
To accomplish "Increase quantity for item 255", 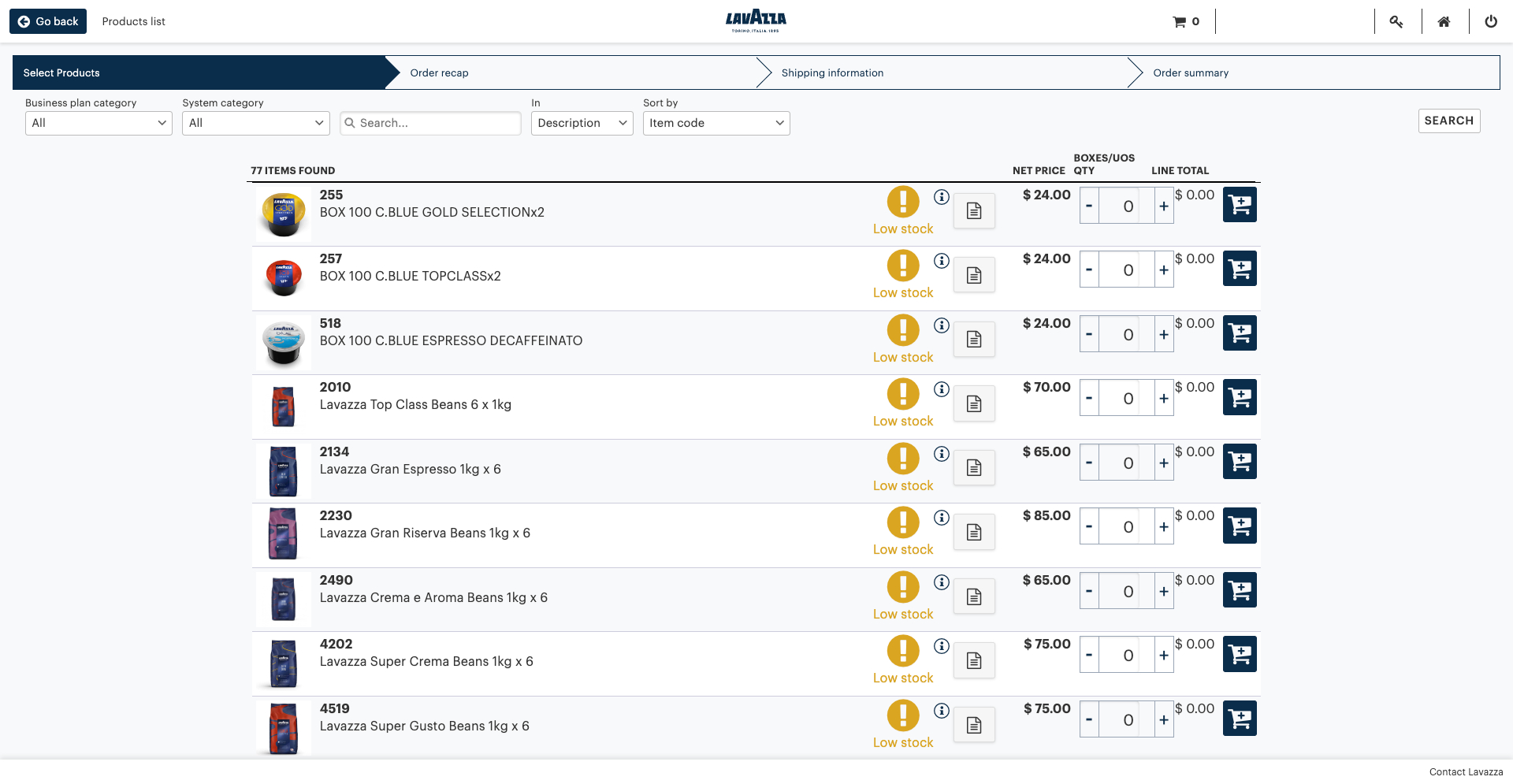I will 1164,206.
